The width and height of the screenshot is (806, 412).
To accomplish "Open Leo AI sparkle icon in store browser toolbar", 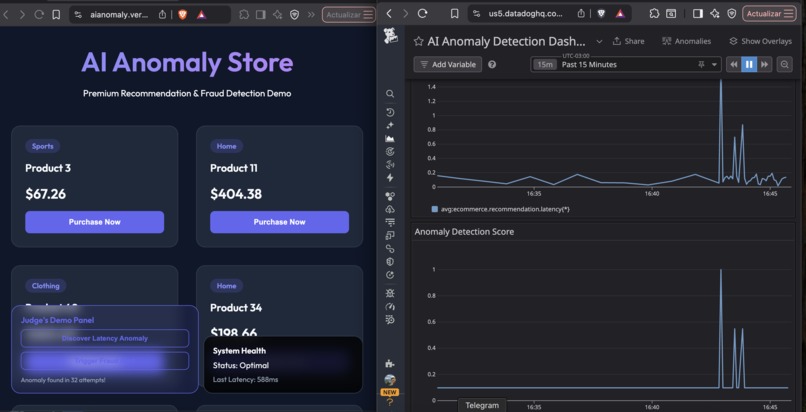I will (x=278, y=15).
